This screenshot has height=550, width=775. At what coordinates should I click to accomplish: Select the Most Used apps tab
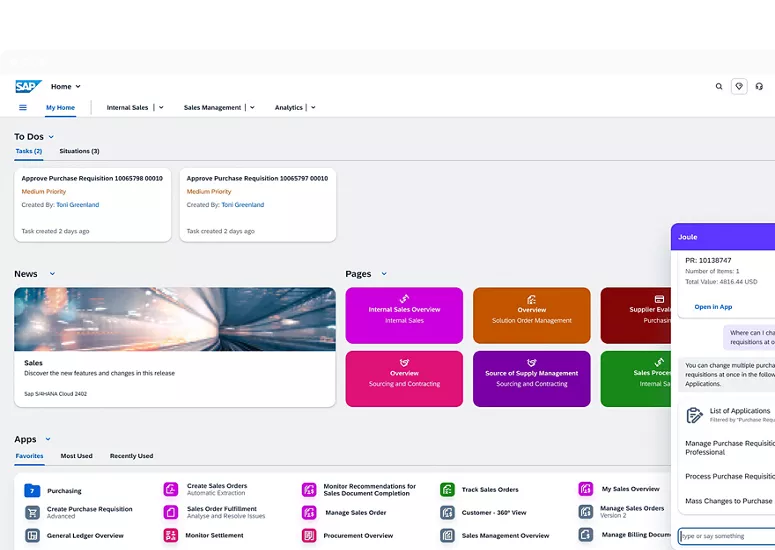76,456
